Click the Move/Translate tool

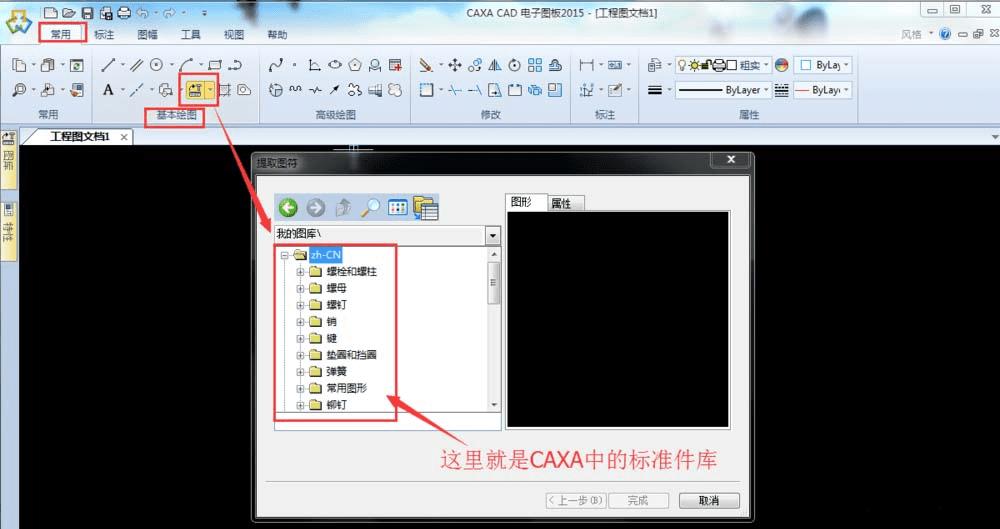point(455,64)
